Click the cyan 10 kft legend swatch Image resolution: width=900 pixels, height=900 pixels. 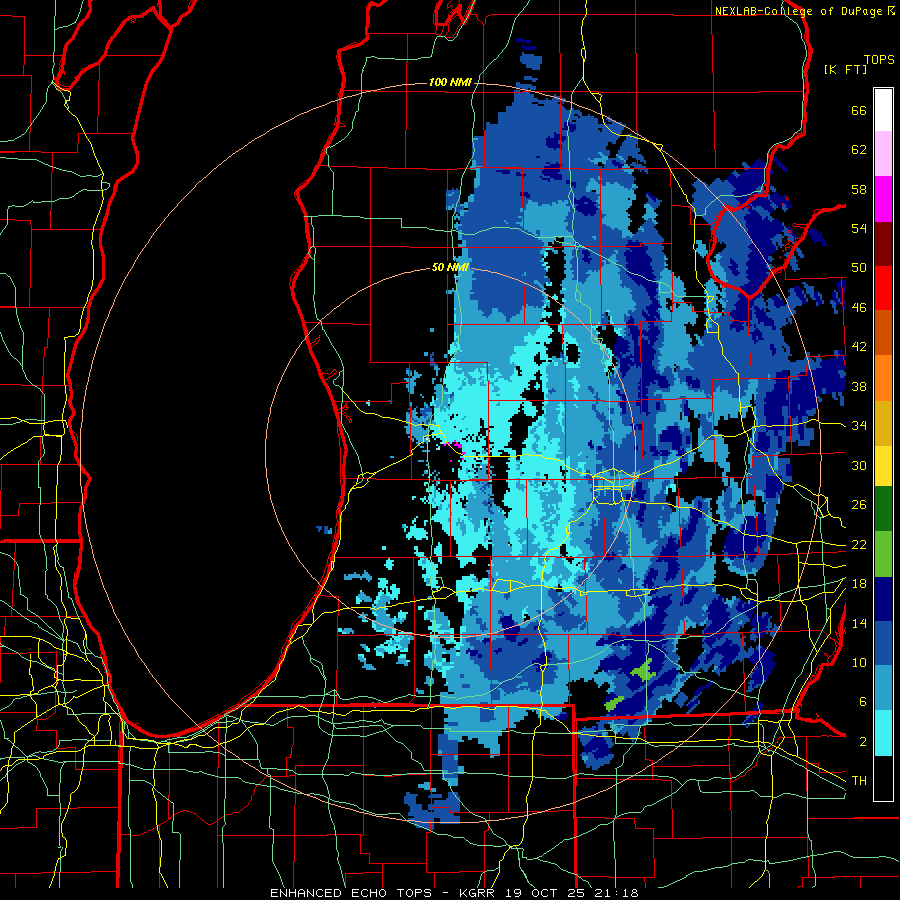pos(883,733)
